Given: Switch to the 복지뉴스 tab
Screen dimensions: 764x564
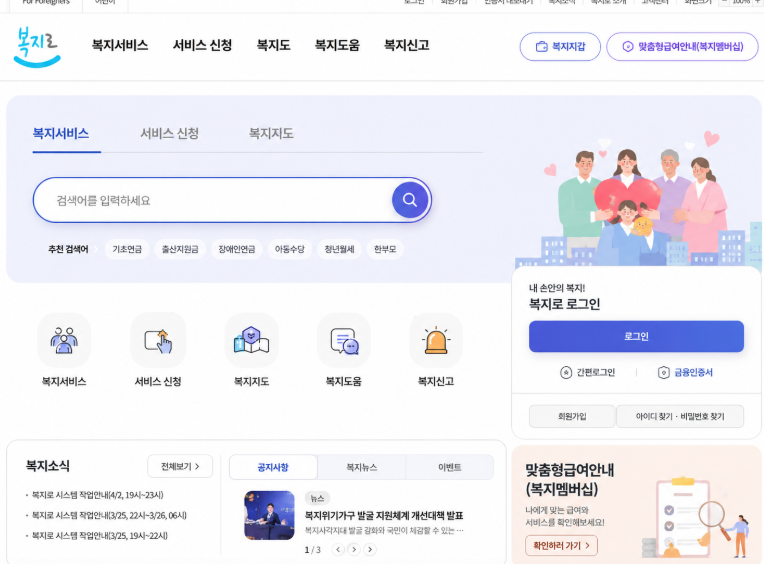Looking at the screenshot, I should click(362, 467).
